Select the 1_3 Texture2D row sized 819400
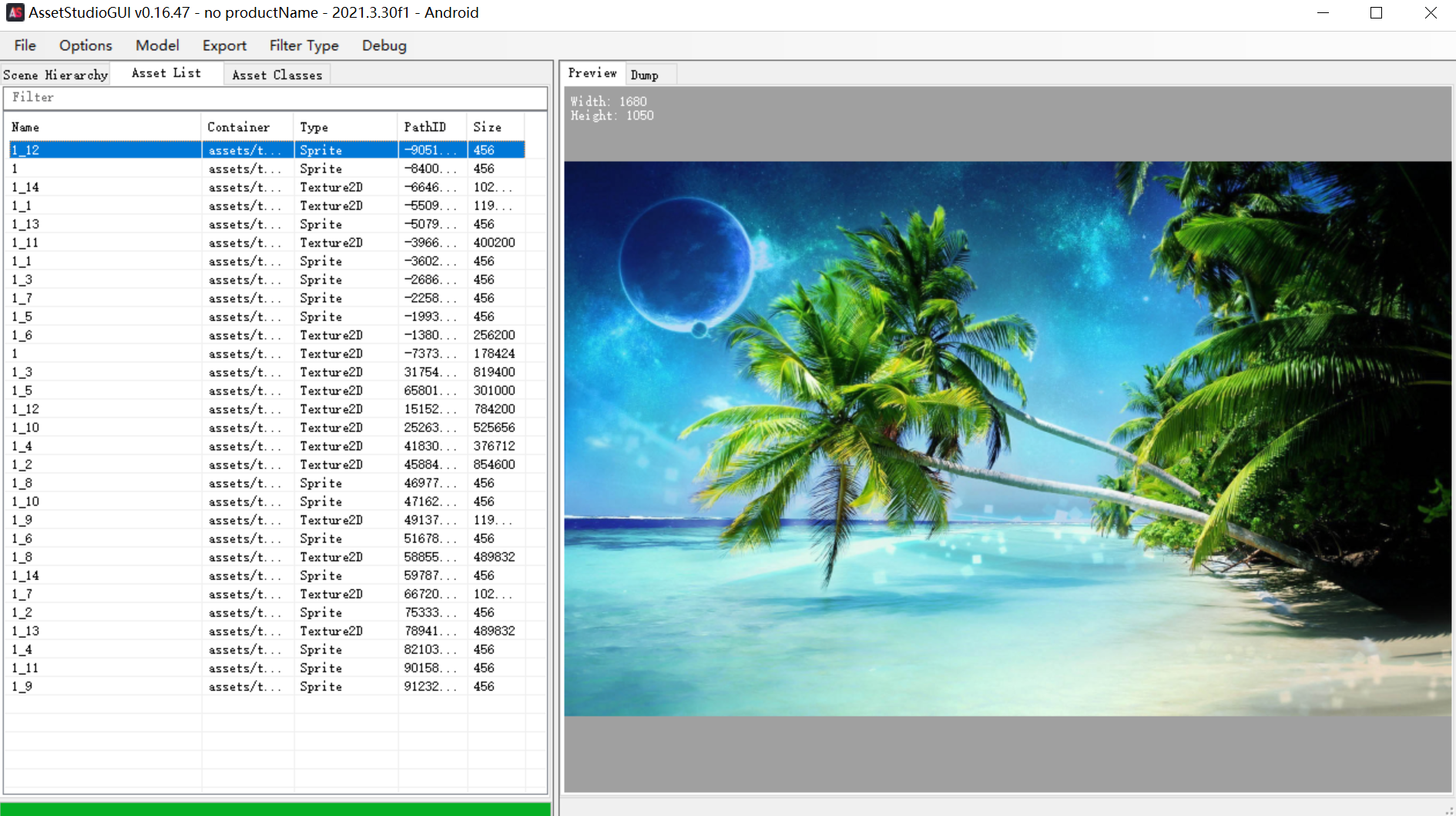 point(267,372)
